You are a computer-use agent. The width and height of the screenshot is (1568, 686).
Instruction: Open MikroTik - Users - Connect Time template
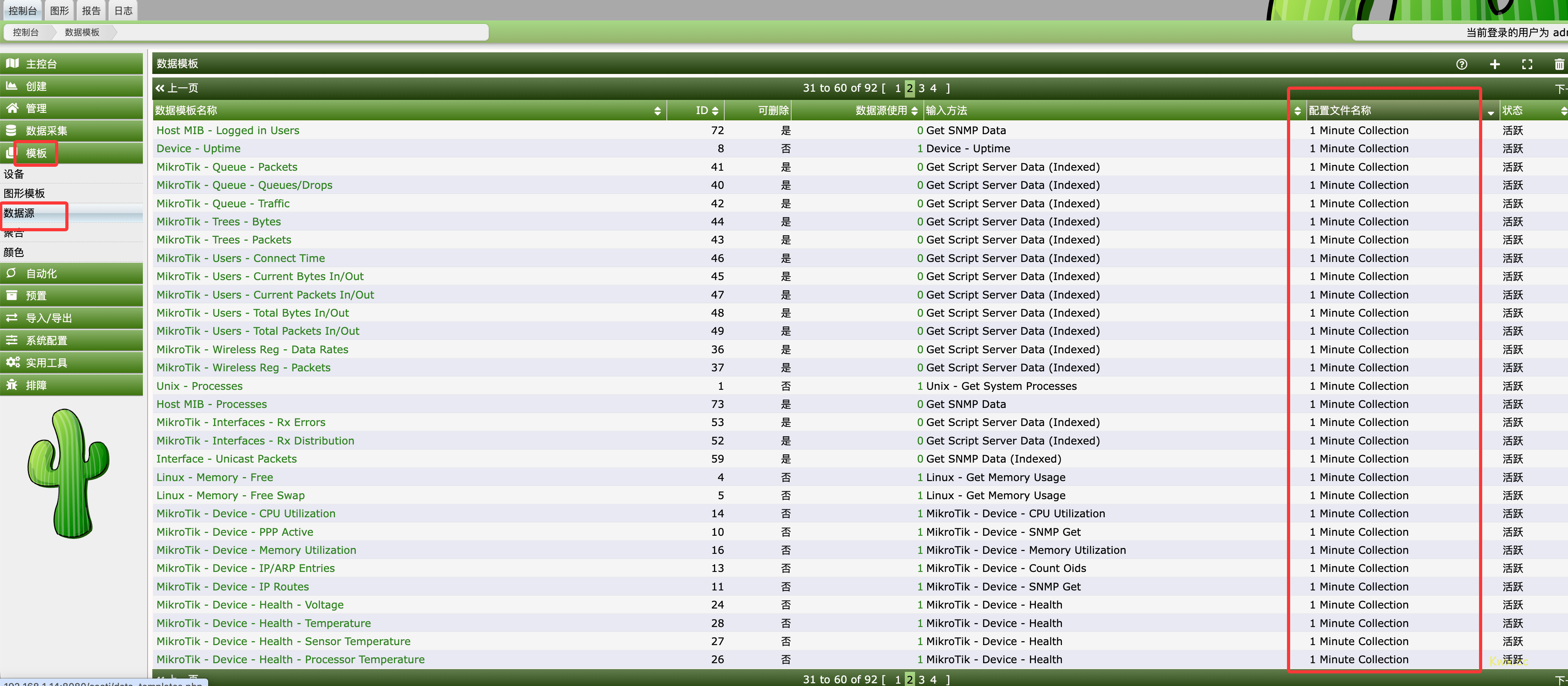(x=240, y=258)
